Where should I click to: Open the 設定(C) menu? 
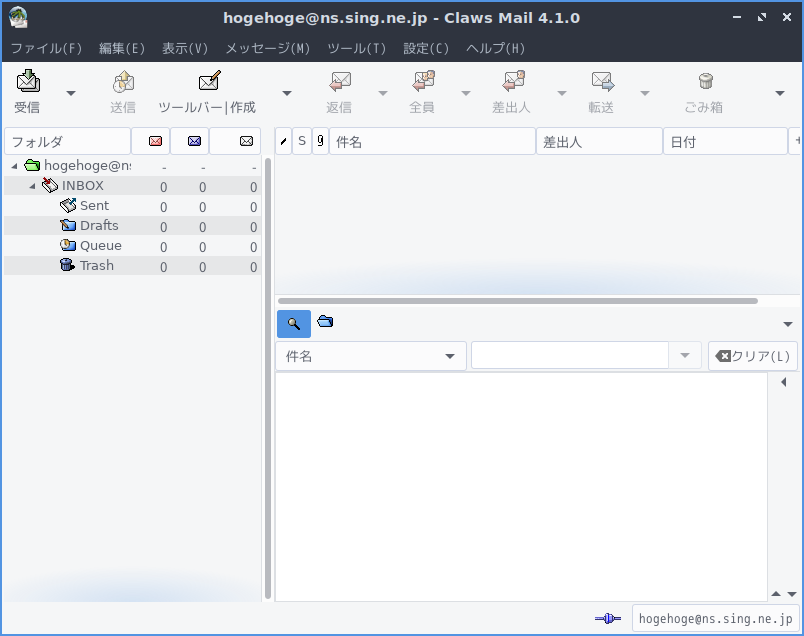(426, 48)
